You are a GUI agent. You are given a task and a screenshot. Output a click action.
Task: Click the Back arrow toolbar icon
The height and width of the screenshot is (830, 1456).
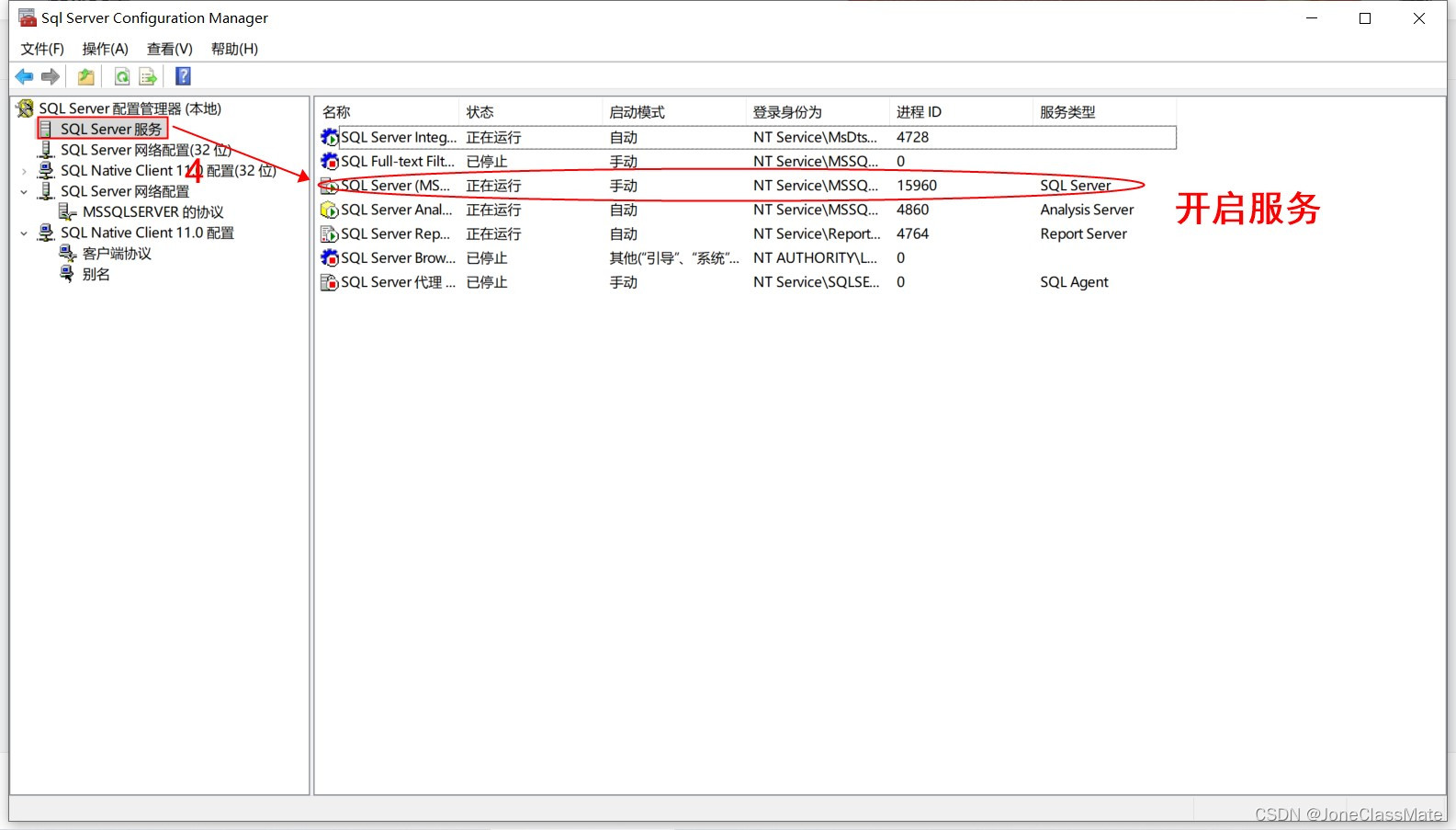(x=24, y=76)
